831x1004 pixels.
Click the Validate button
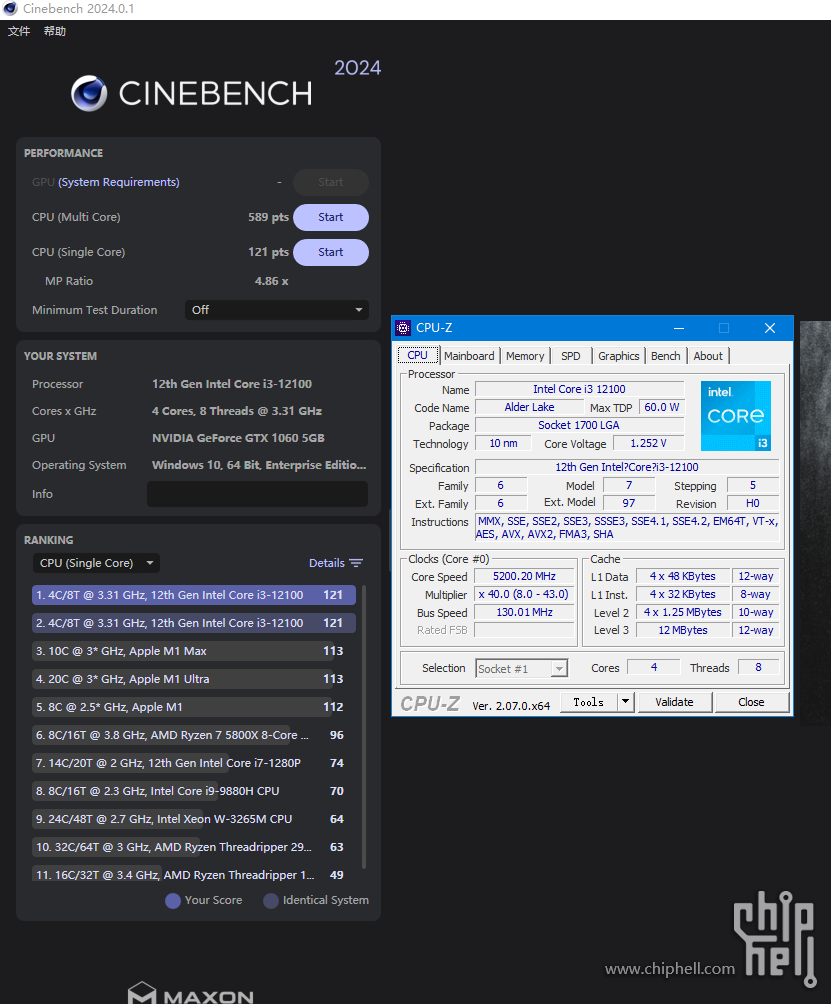click(674, 702)
